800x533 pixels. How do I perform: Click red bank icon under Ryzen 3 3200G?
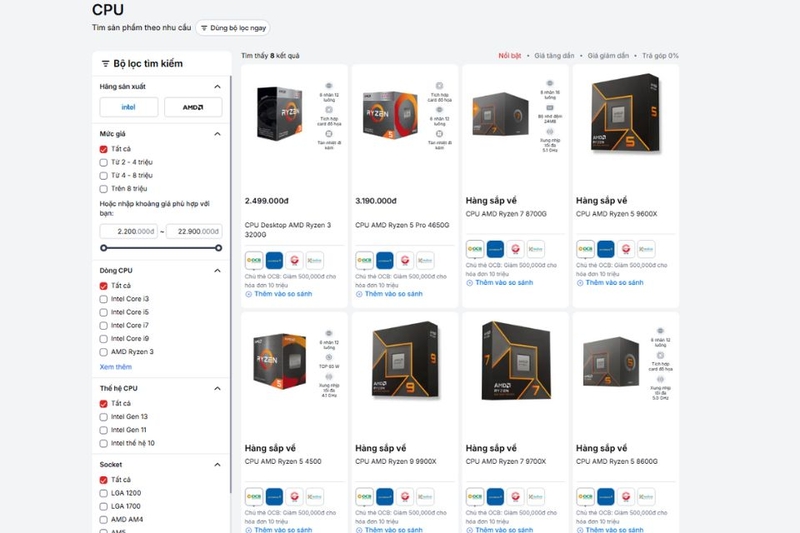tap(294, 260)
